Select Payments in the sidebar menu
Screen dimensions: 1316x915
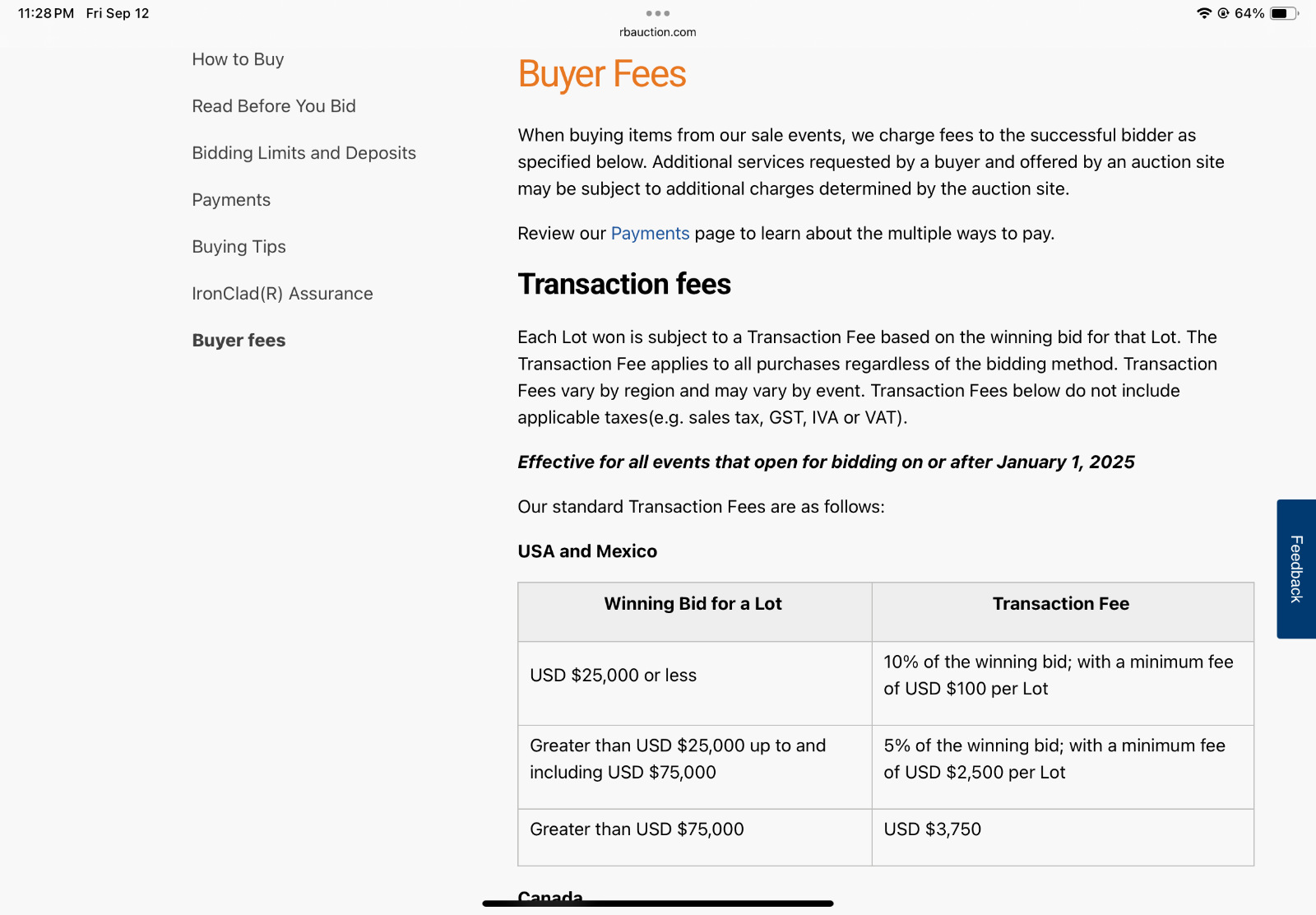[x=231, y=200]
